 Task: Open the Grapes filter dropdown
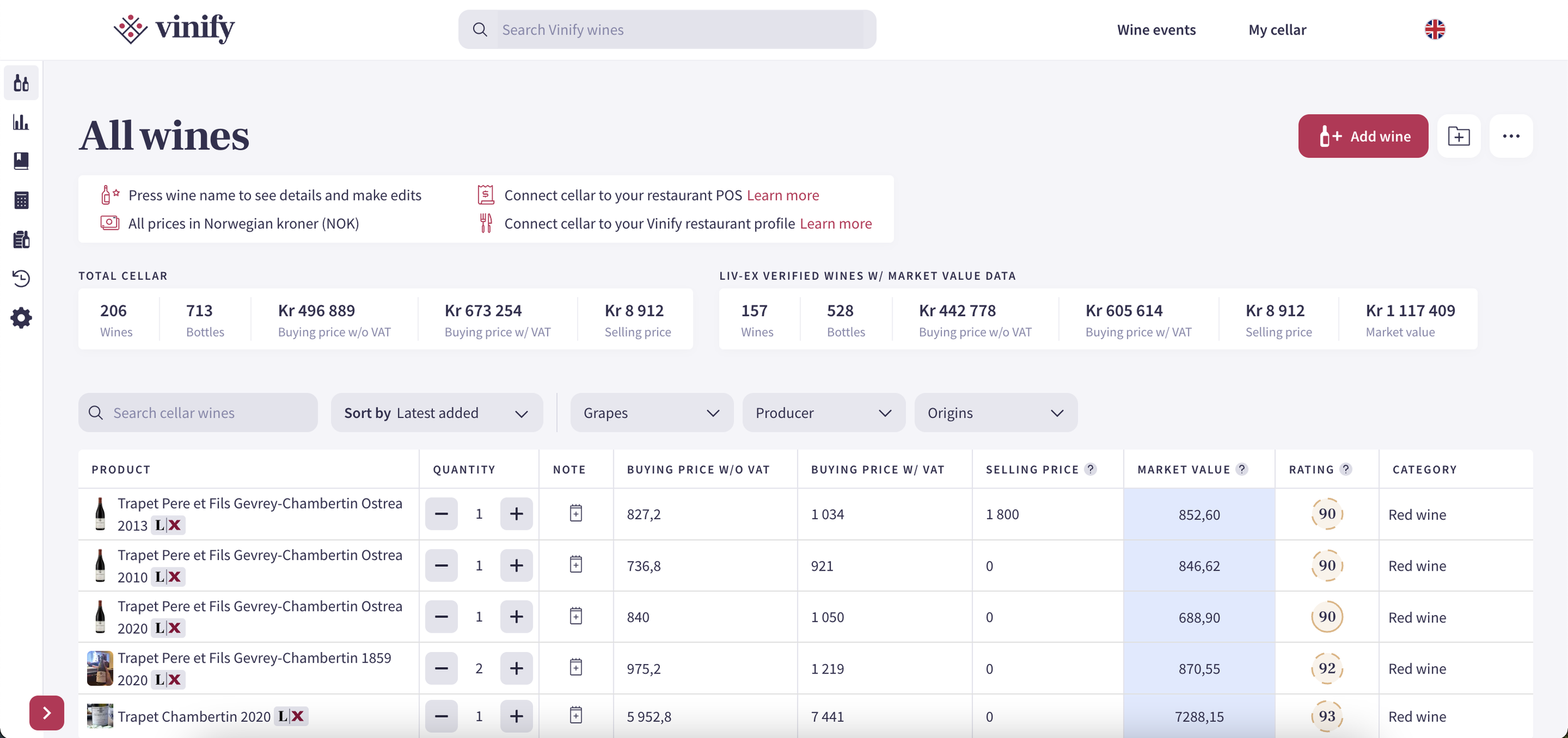click(x=652, y=413)
